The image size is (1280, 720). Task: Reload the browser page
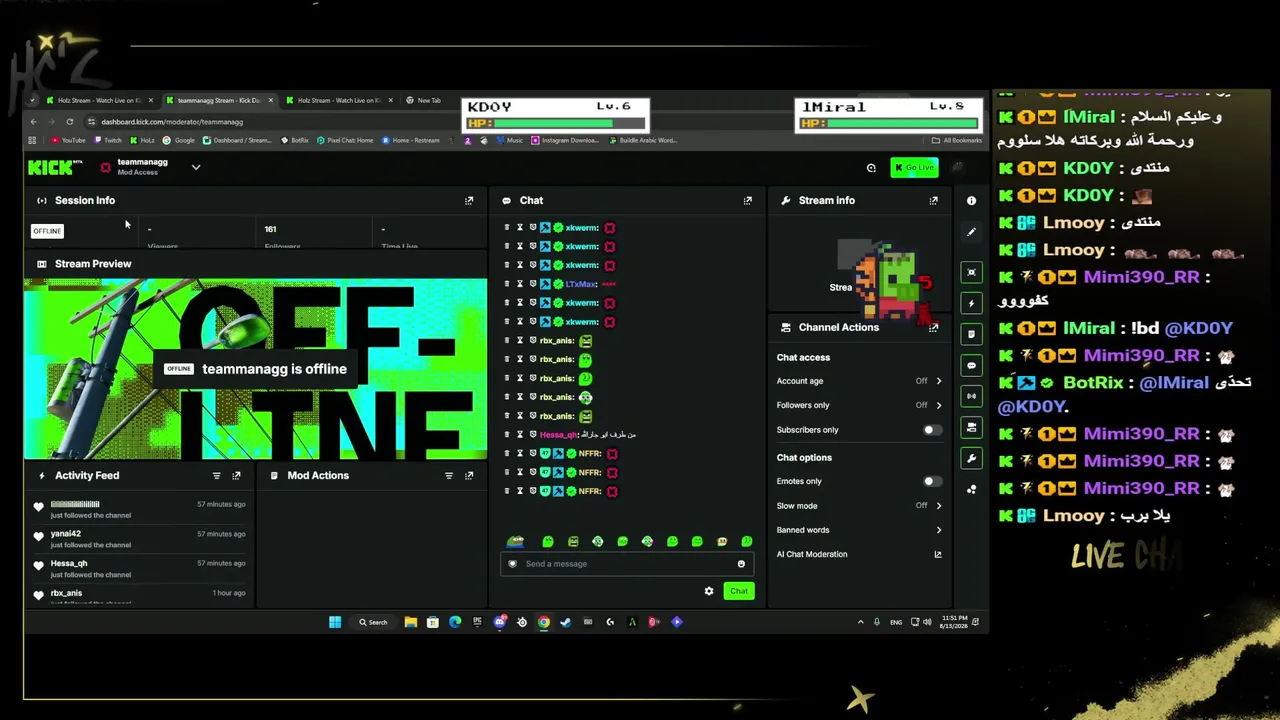pos(69,122)
